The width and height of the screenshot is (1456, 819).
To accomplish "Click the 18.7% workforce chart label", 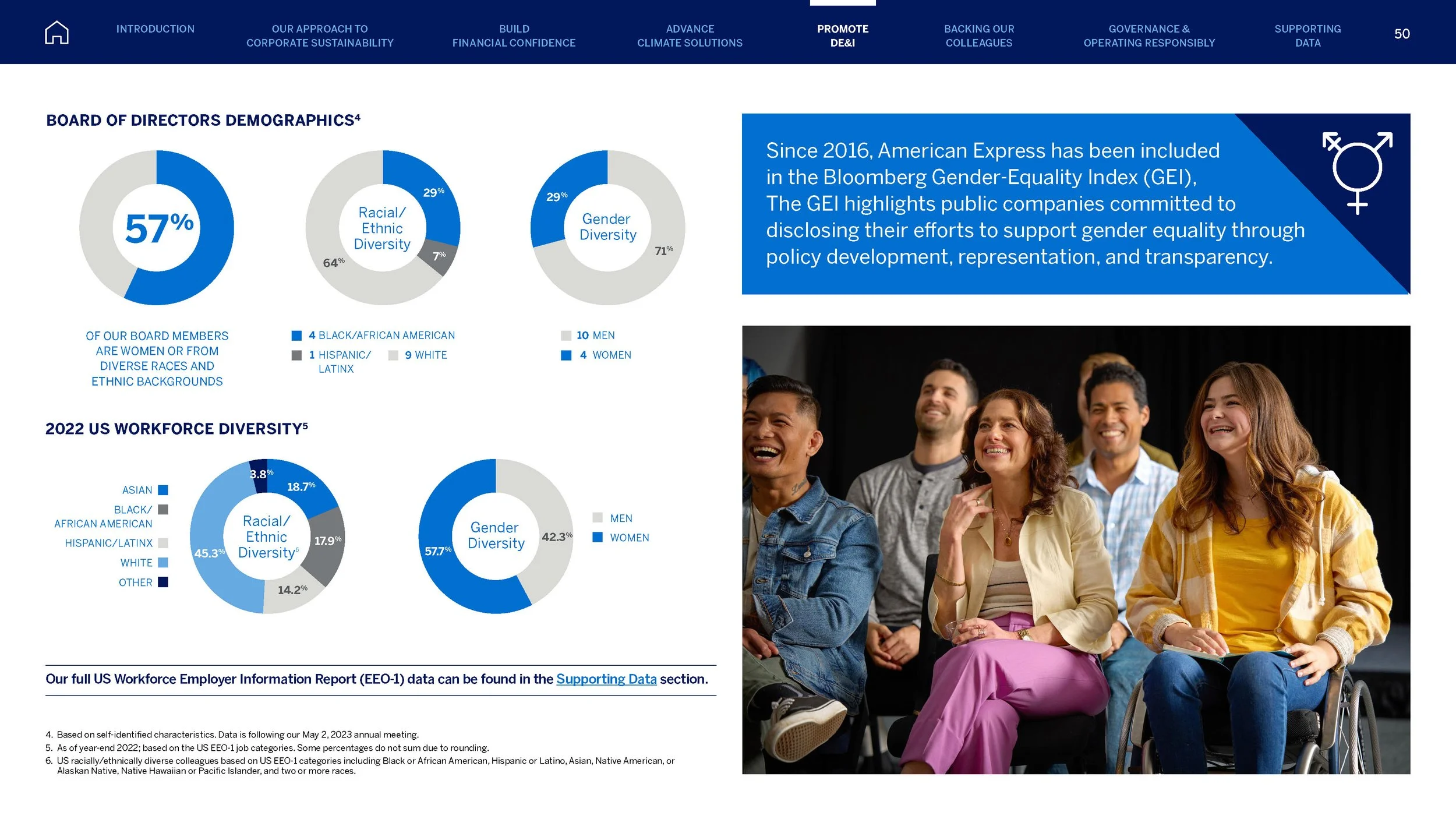I will click(x=301, y=486).
